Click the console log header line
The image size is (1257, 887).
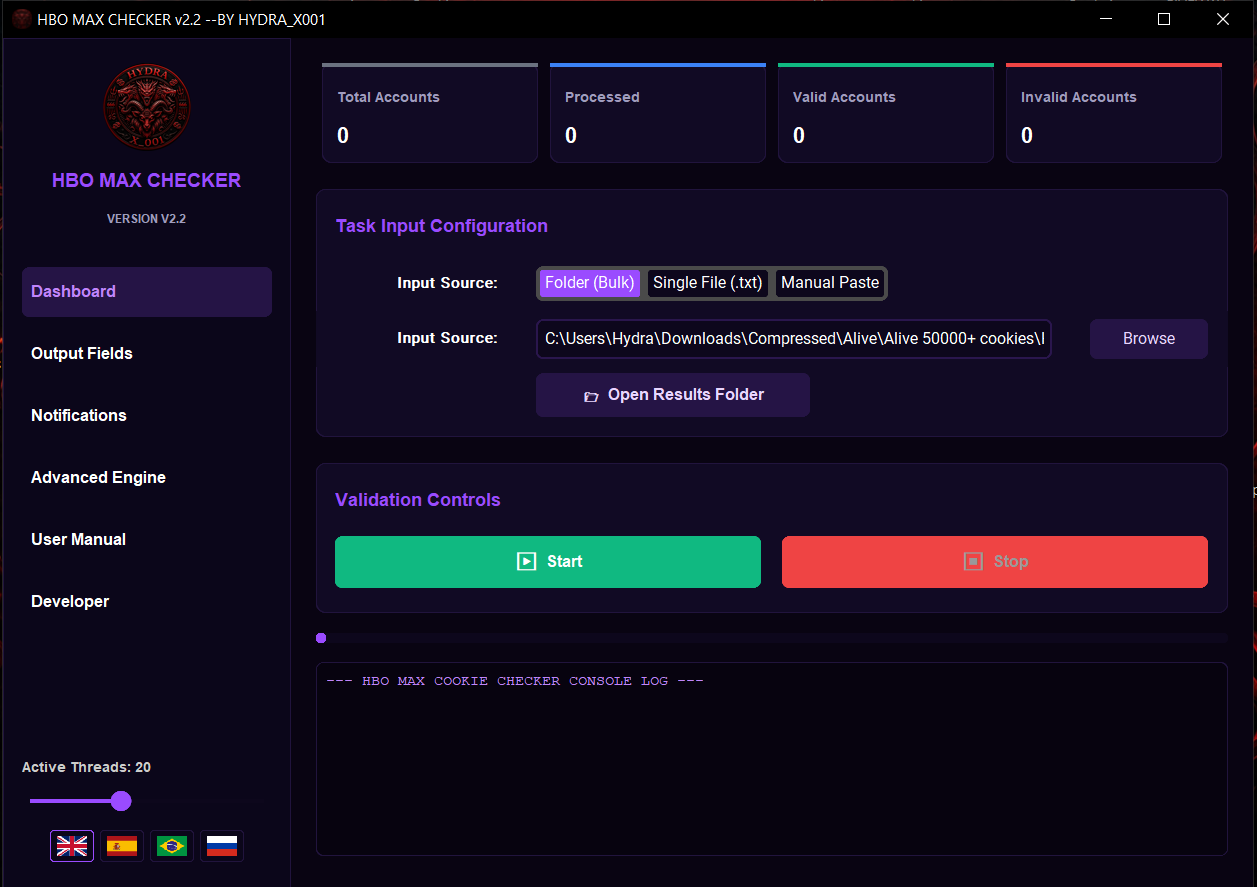pyautogui.click(x=515, y=681)
